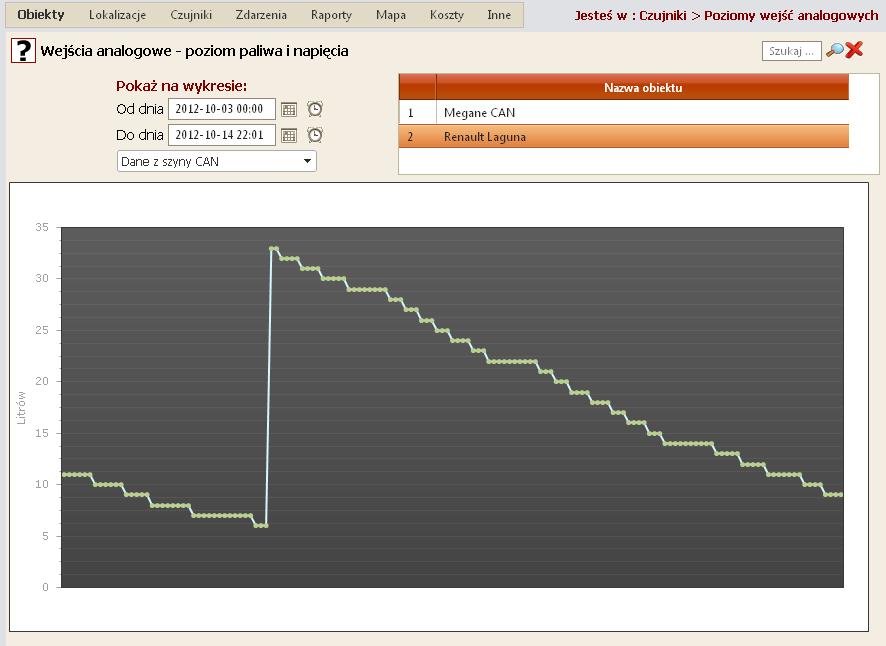Click the Pokaż na wykresie heading
This screenshot has height=646, width=886.
pyautogui.click(x=181, y=86)
